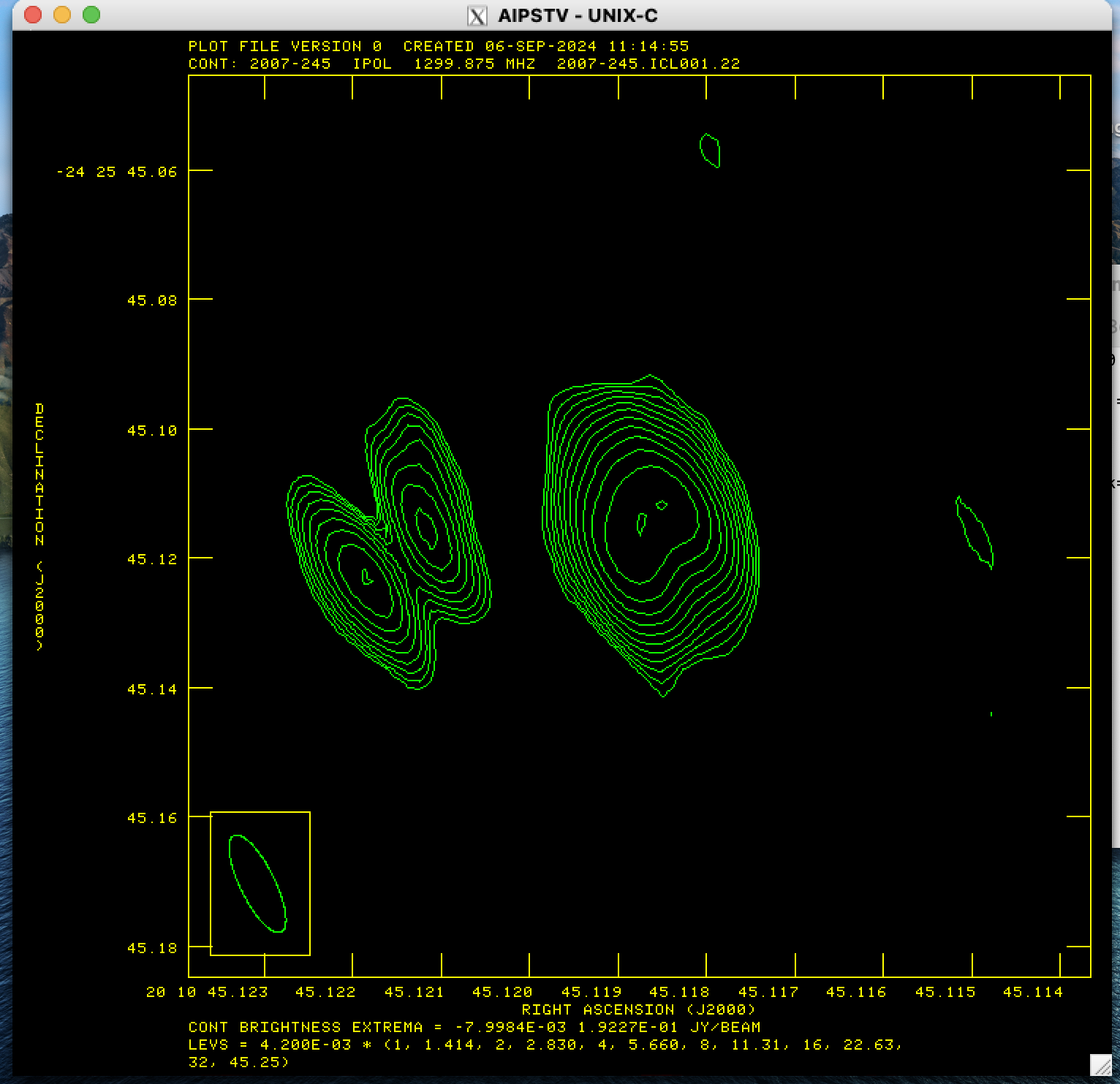Screen dimensions: 1120x1084
Task: Click the small isolated contour near the top
Action: [710, 151]
